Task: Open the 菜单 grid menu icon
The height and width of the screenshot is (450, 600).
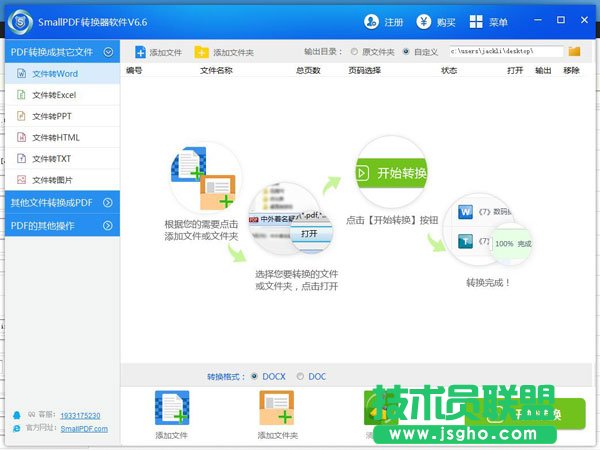Action: (x=476, y=22)
